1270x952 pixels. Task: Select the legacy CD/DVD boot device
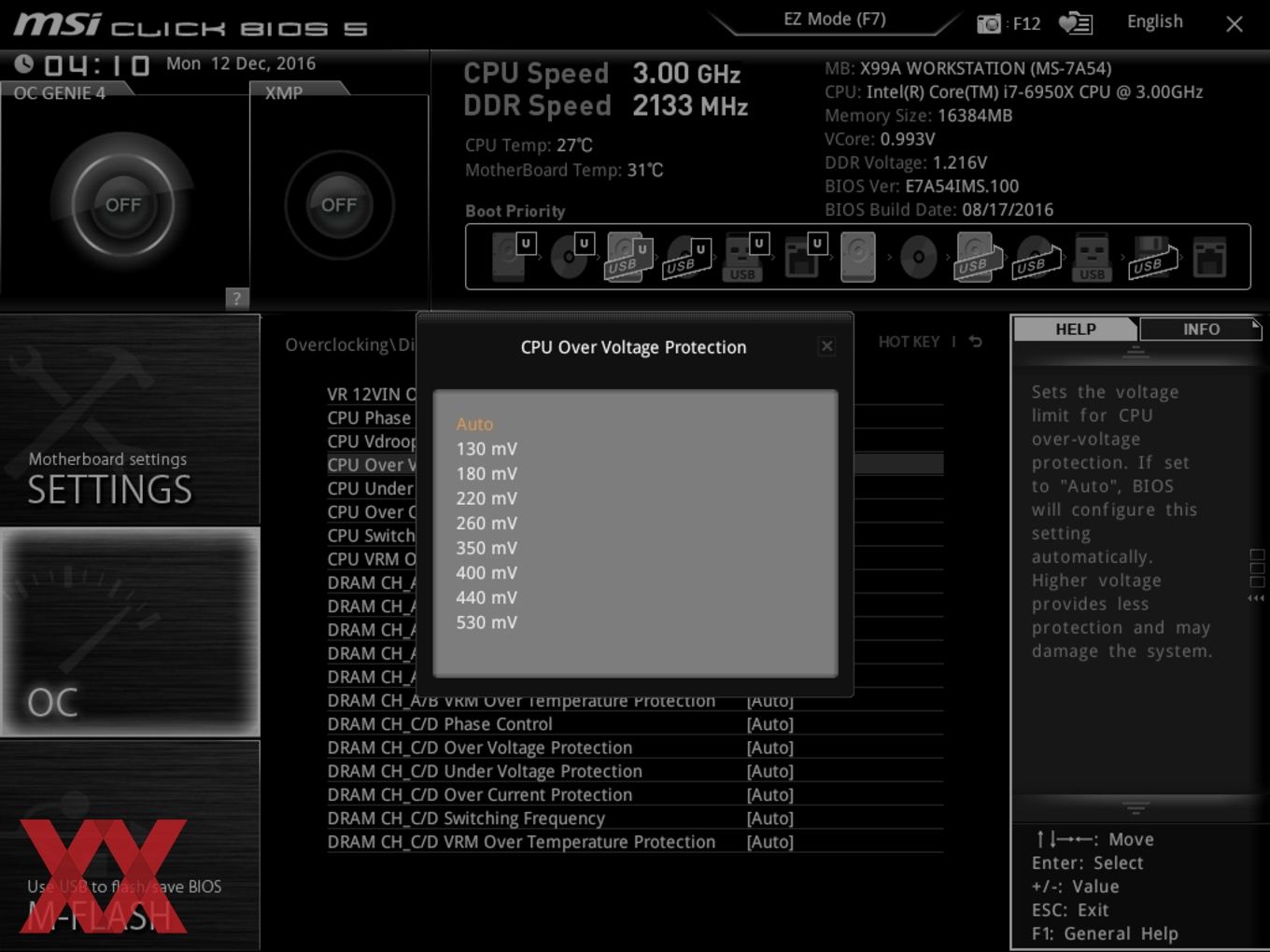[918, 257]
